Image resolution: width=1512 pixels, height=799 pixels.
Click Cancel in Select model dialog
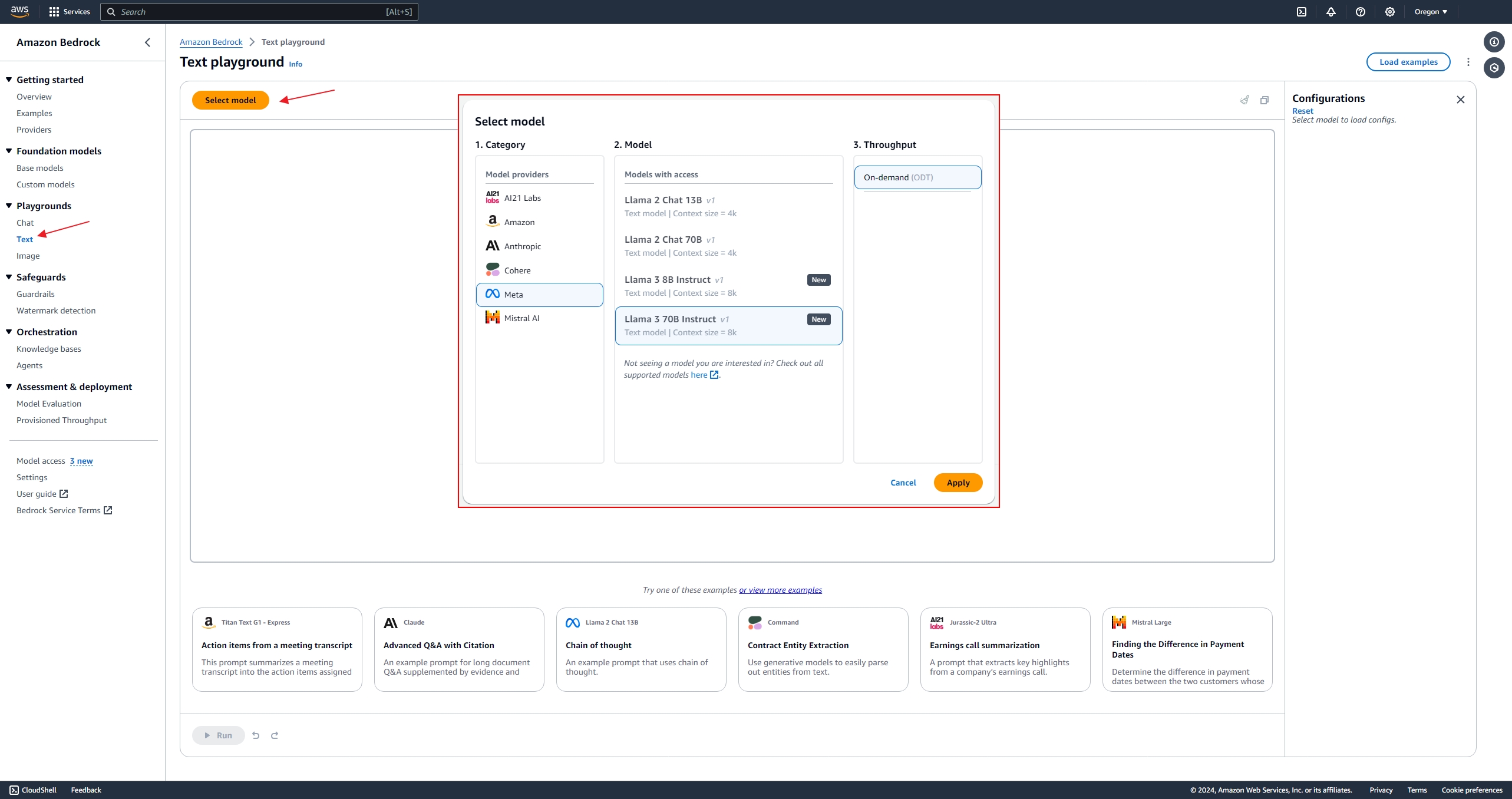tap(903, 483)
